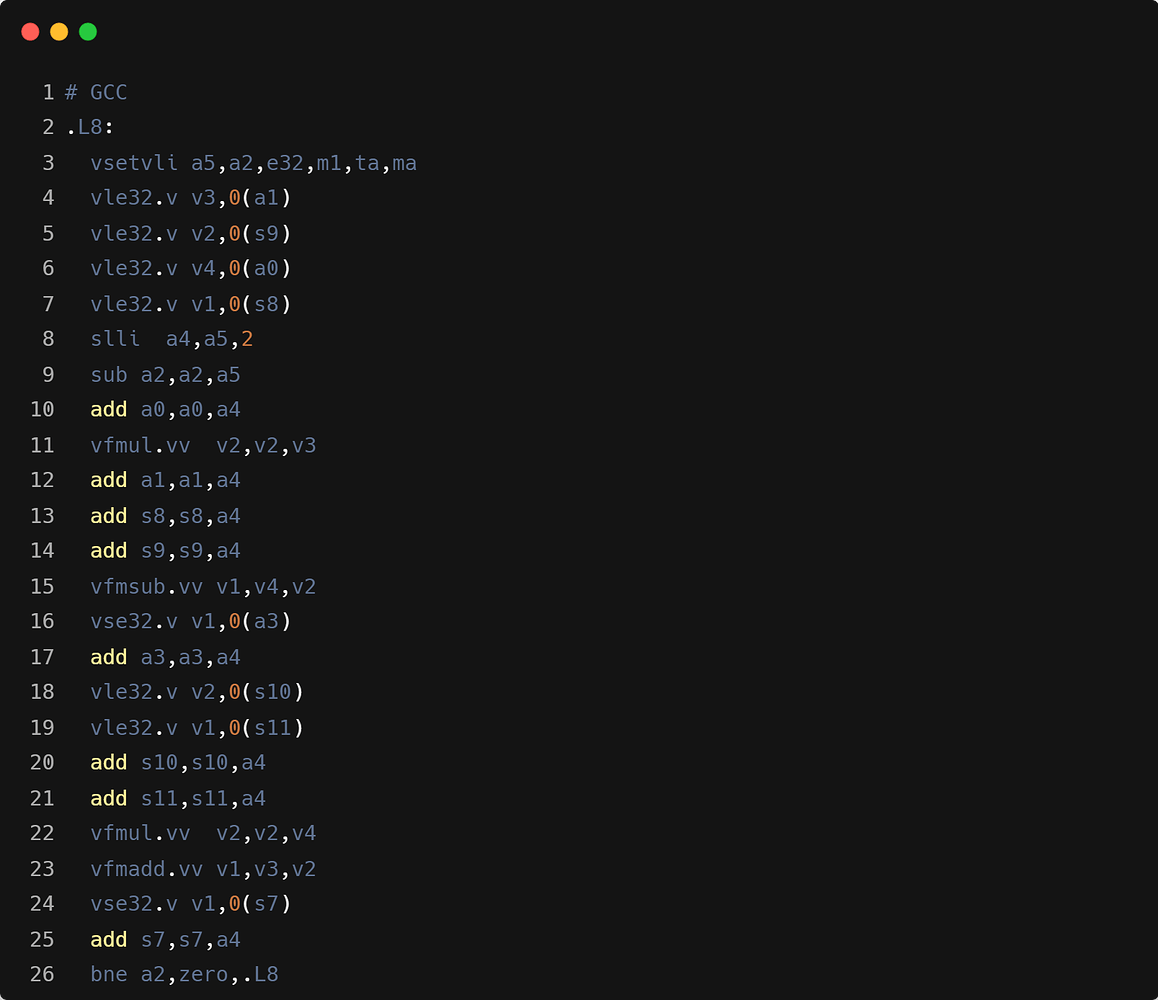
Task: Click the 'add' keyword on line 10
Action: pos(109,410)
